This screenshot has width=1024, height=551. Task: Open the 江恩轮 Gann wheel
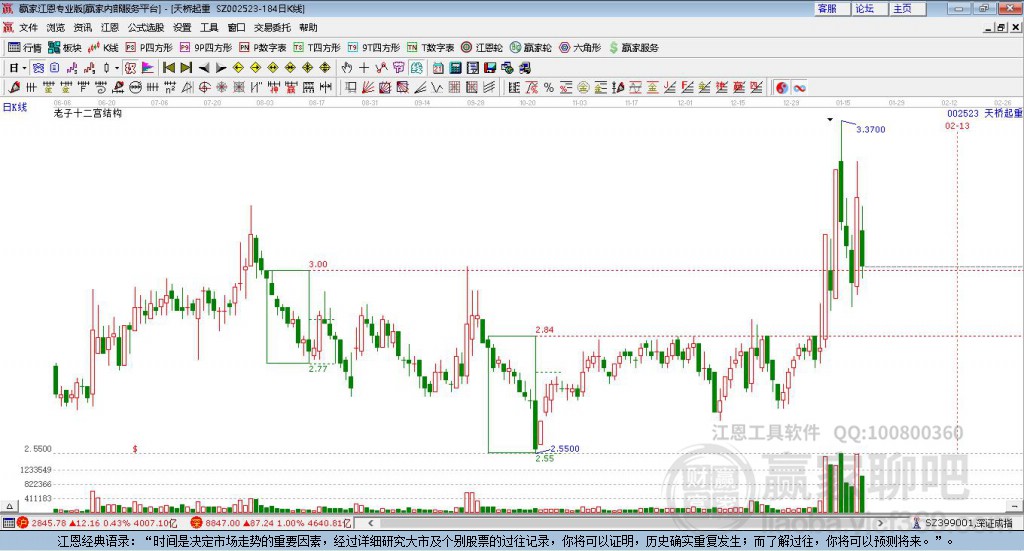pyautogui.click(x=482, y=48)
